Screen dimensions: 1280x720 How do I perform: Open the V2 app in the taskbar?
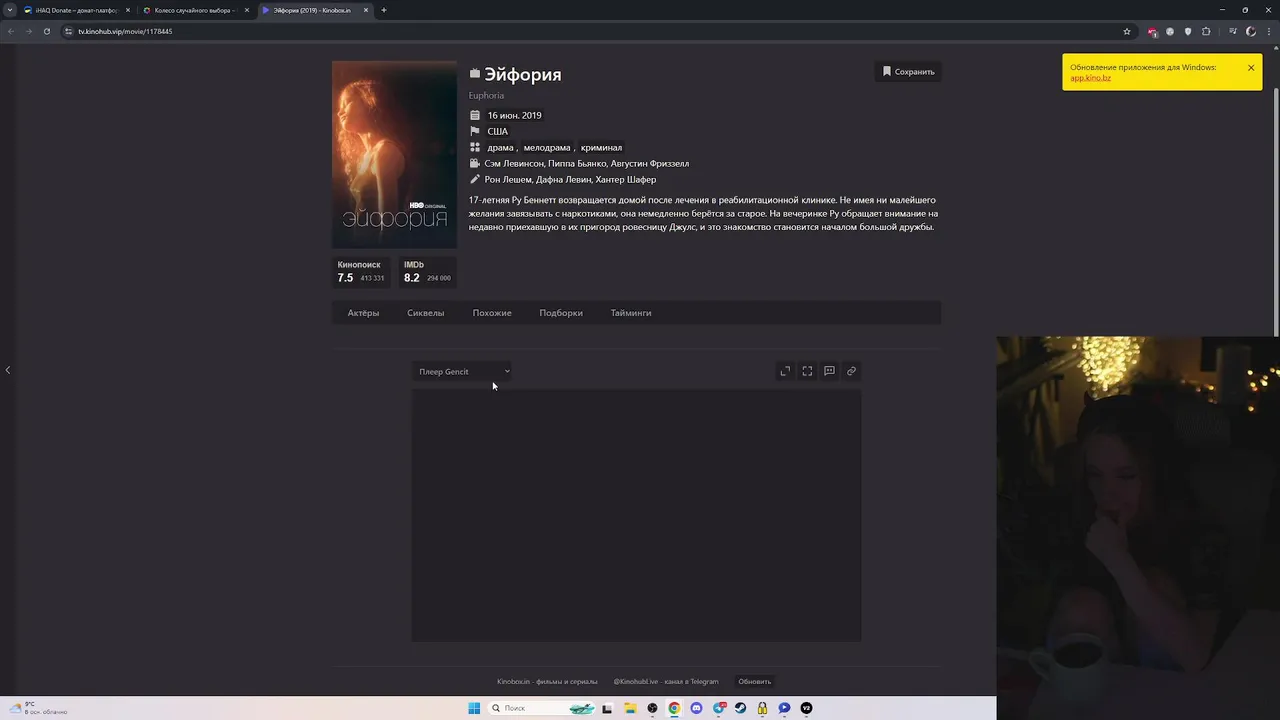[806, 708]
